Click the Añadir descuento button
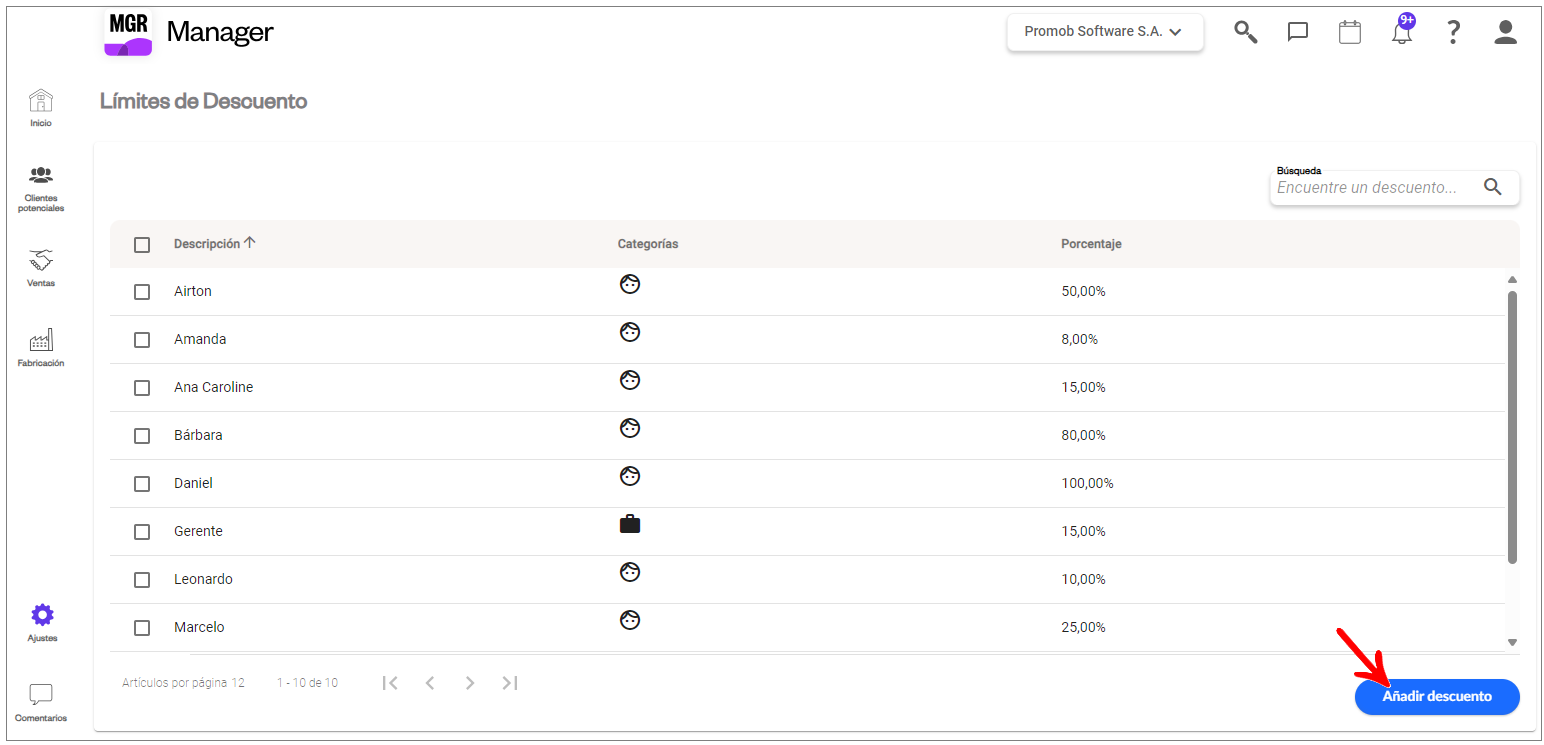This screenshot has width=1544, height=745. point(1437,697)
